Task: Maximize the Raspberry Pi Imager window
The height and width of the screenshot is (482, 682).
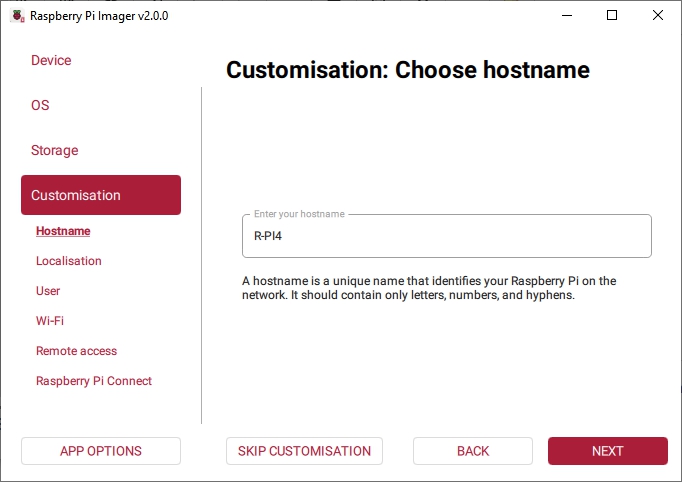Action: [x=612, y=16]
